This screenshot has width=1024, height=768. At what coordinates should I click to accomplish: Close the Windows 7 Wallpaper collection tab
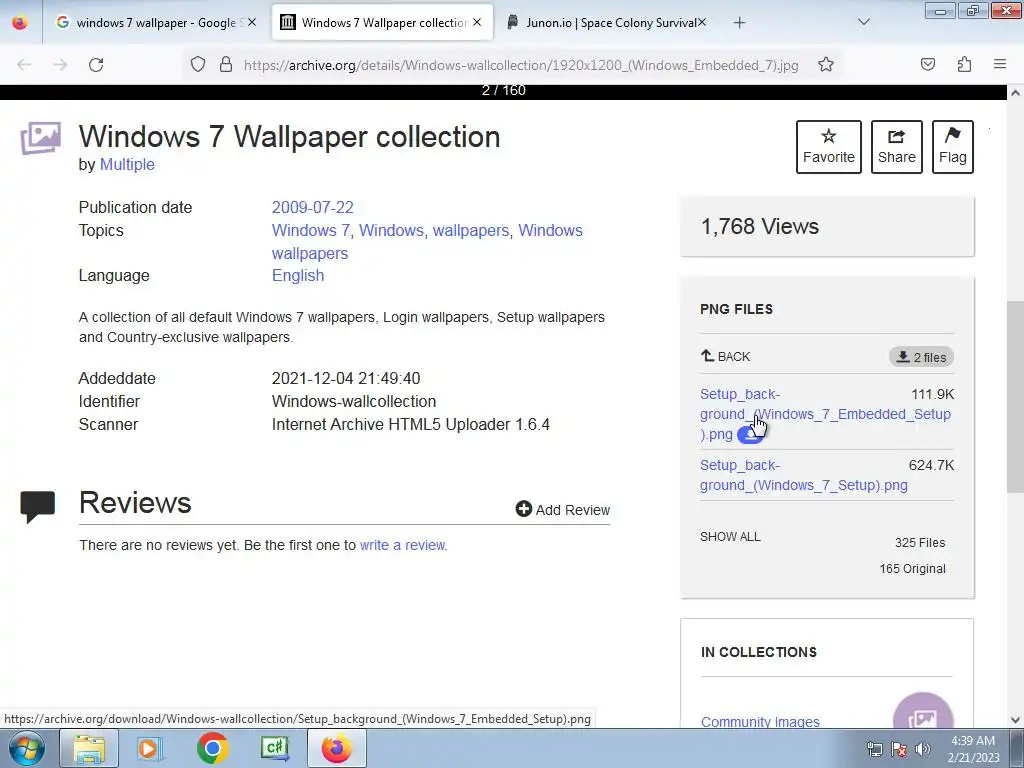[x=477, y=22]
